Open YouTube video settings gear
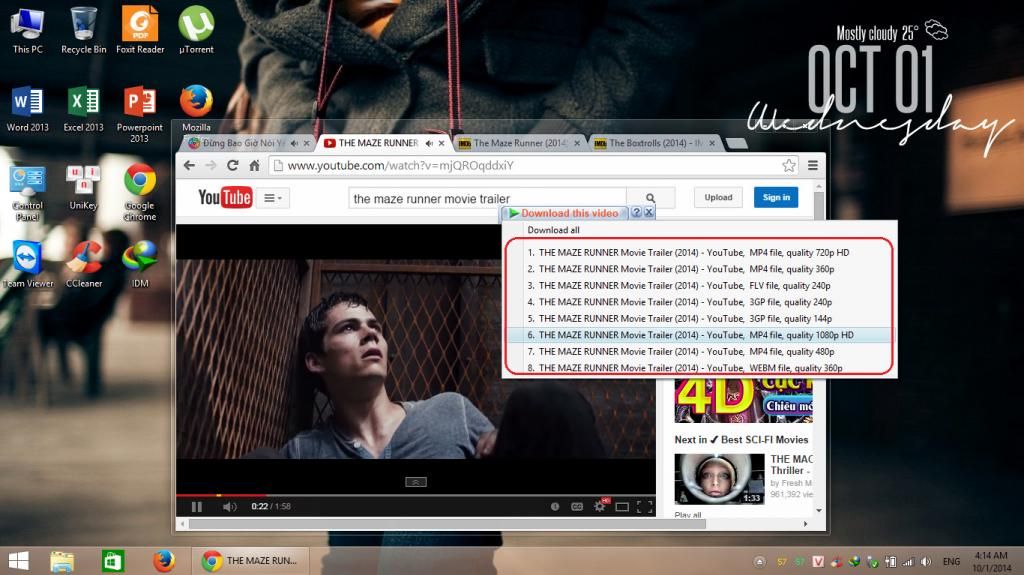The width and height of the screenshot is (1024, 575). point(600,506)
